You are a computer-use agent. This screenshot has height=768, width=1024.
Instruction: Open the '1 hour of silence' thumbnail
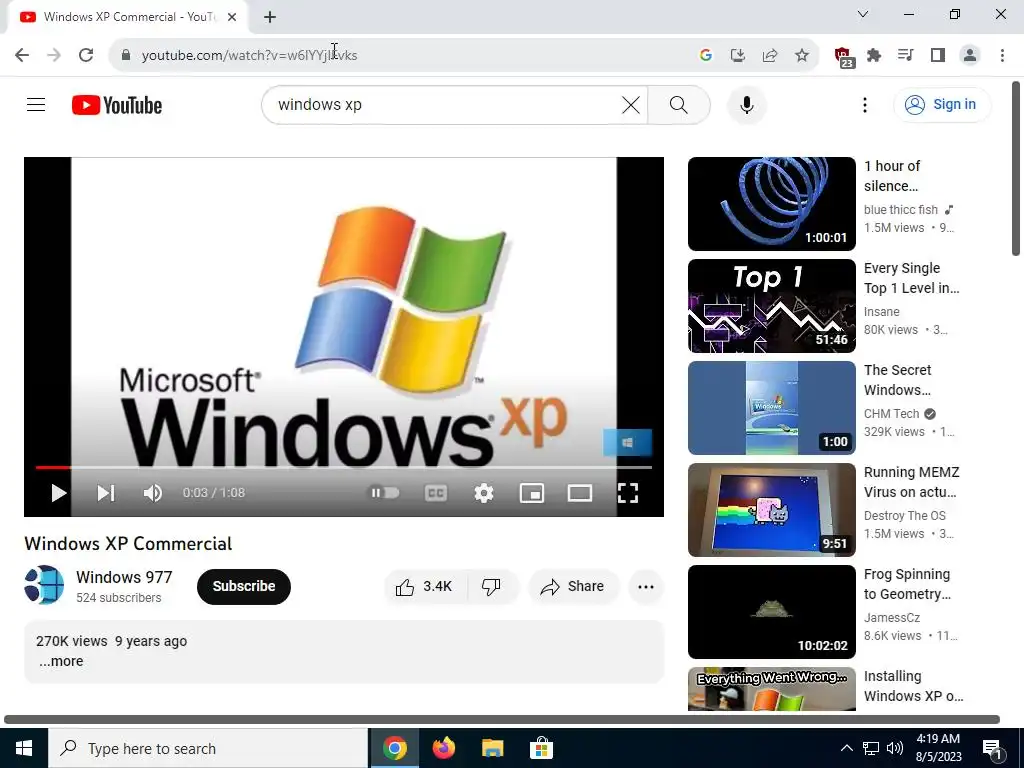pos(771,204)
